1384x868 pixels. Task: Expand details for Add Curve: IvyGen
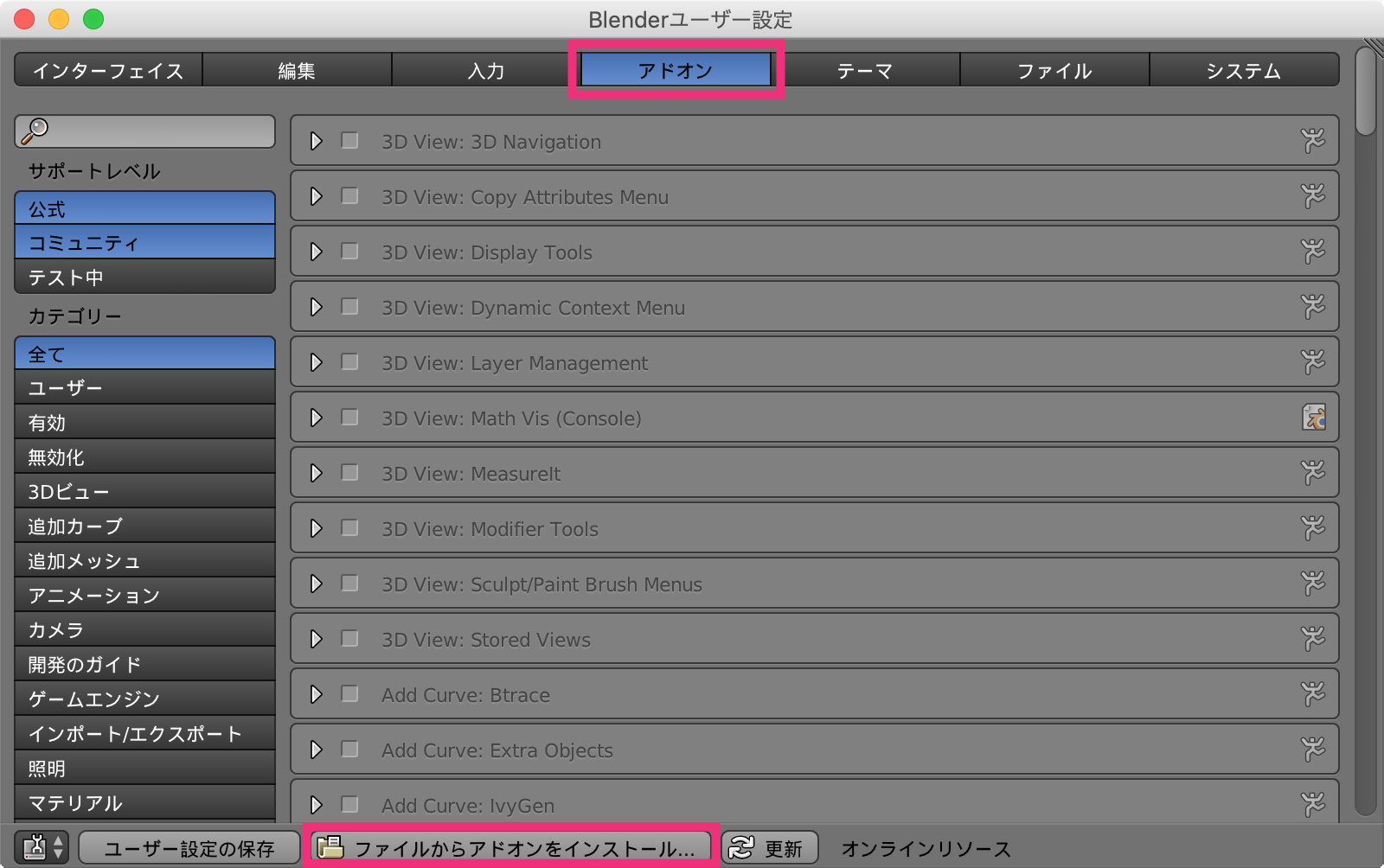[x=315, y=804]
